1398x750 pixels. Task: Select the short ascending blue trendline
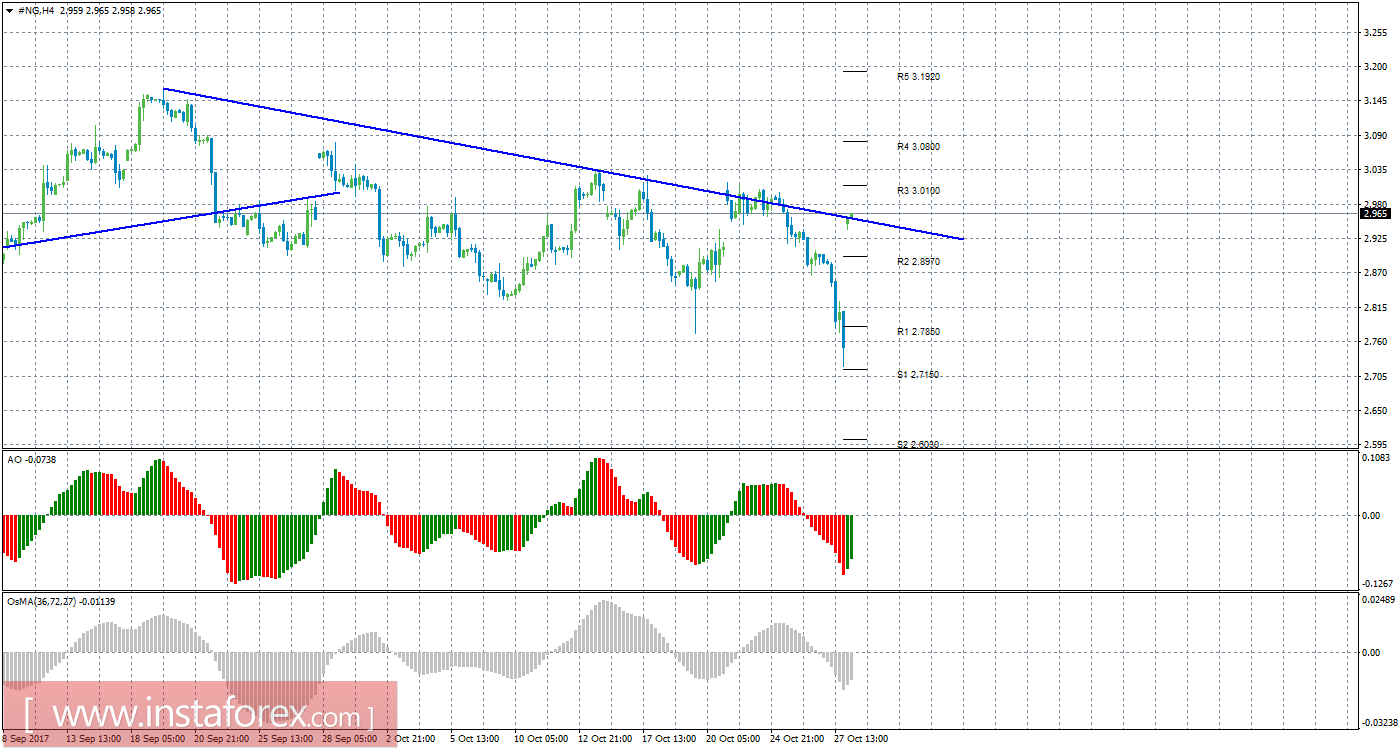pyautogui.click(x=171, y=219)
